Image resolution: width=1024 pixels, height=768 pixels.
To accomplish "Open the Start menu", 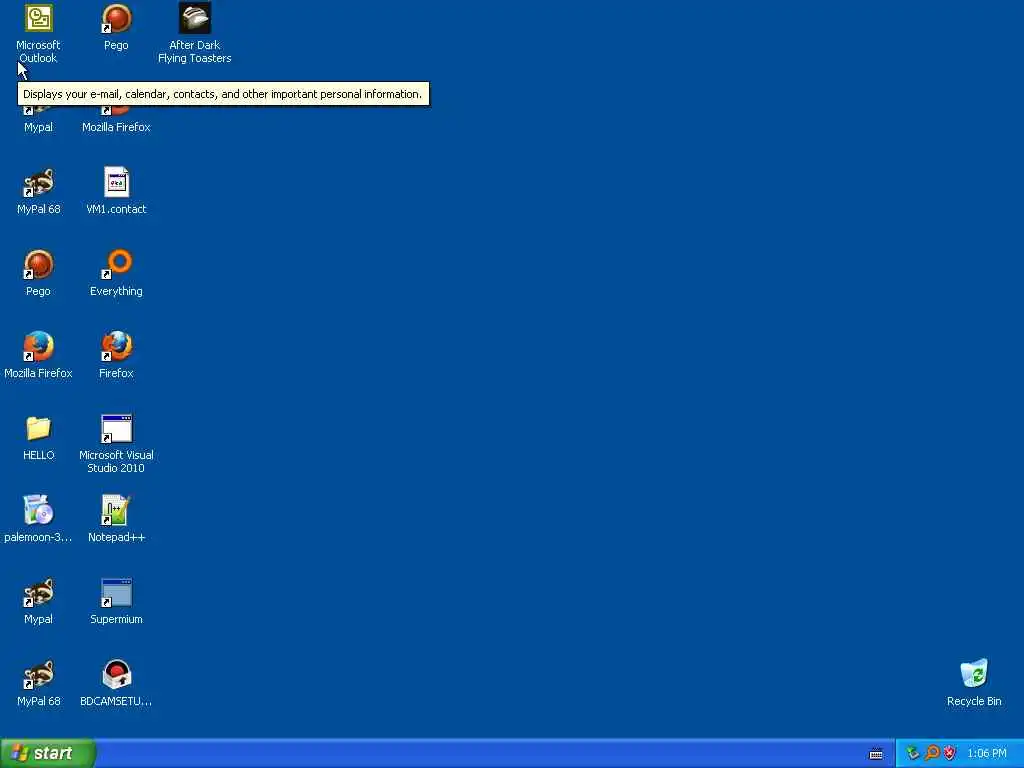I will 48,754.
